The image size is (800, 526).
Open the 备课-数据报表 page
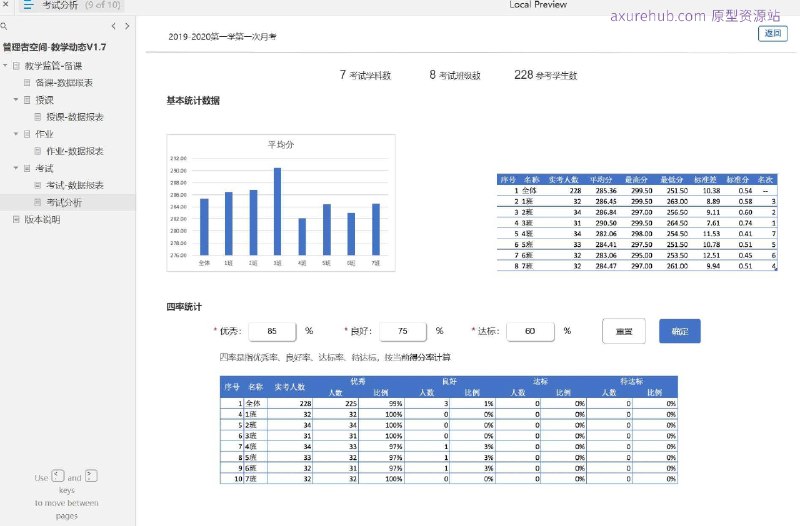click(64, 83)
